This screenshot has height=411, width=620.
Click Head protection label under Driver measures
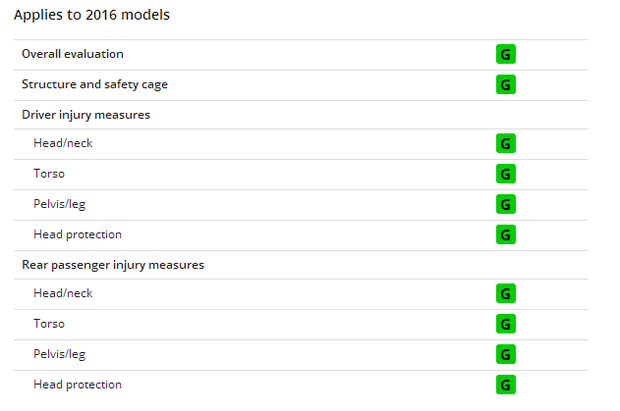77,234
